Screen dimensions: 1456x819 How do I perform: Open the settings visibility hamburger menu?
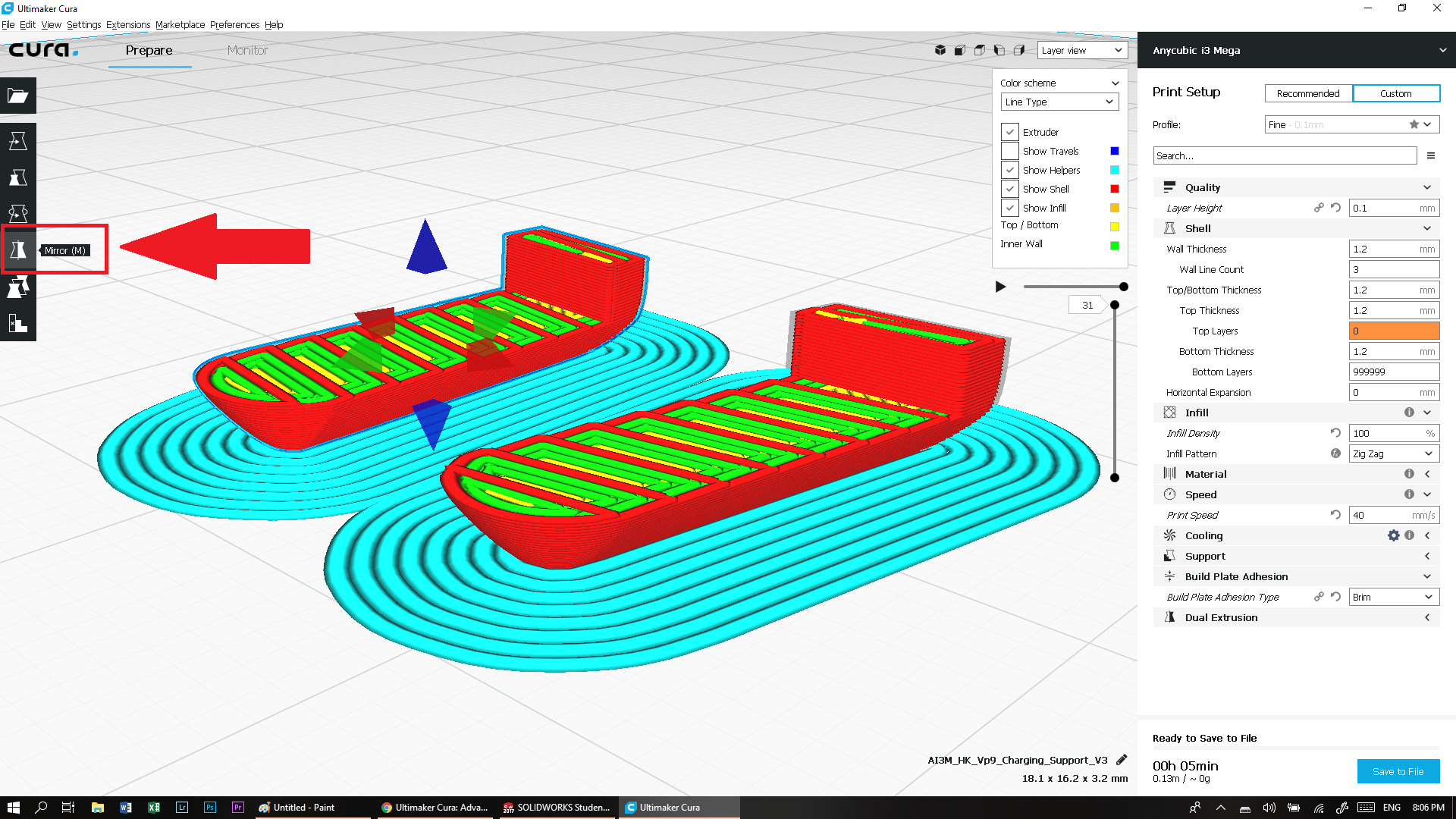(1431, 155)
